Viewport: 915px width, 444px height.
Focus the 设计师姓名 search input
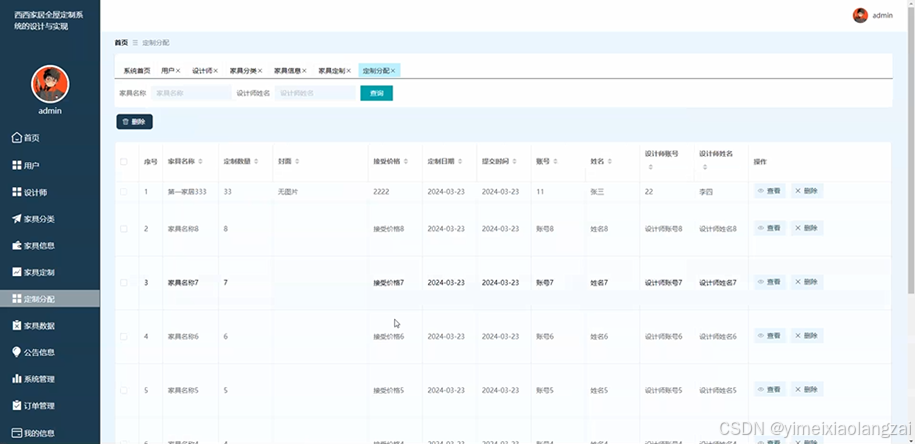point(315,93)
